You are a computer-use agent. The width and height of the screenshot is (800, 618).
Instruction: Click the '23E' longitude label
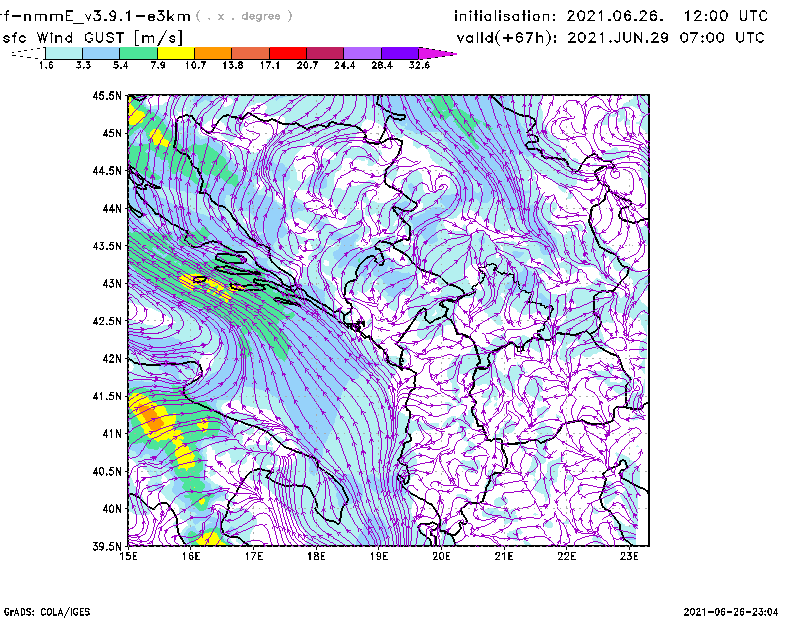[x=629, y=556]
